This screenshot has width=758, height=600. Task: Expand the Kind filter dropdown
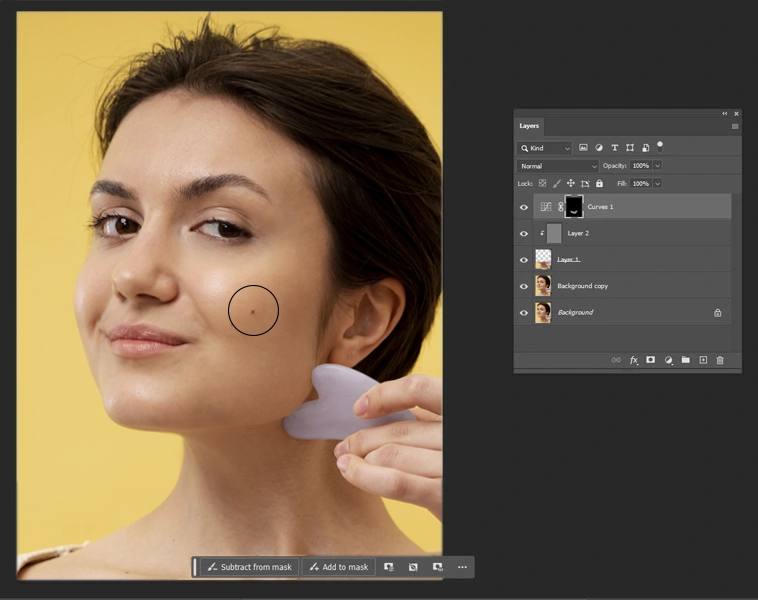click(545, 148)
